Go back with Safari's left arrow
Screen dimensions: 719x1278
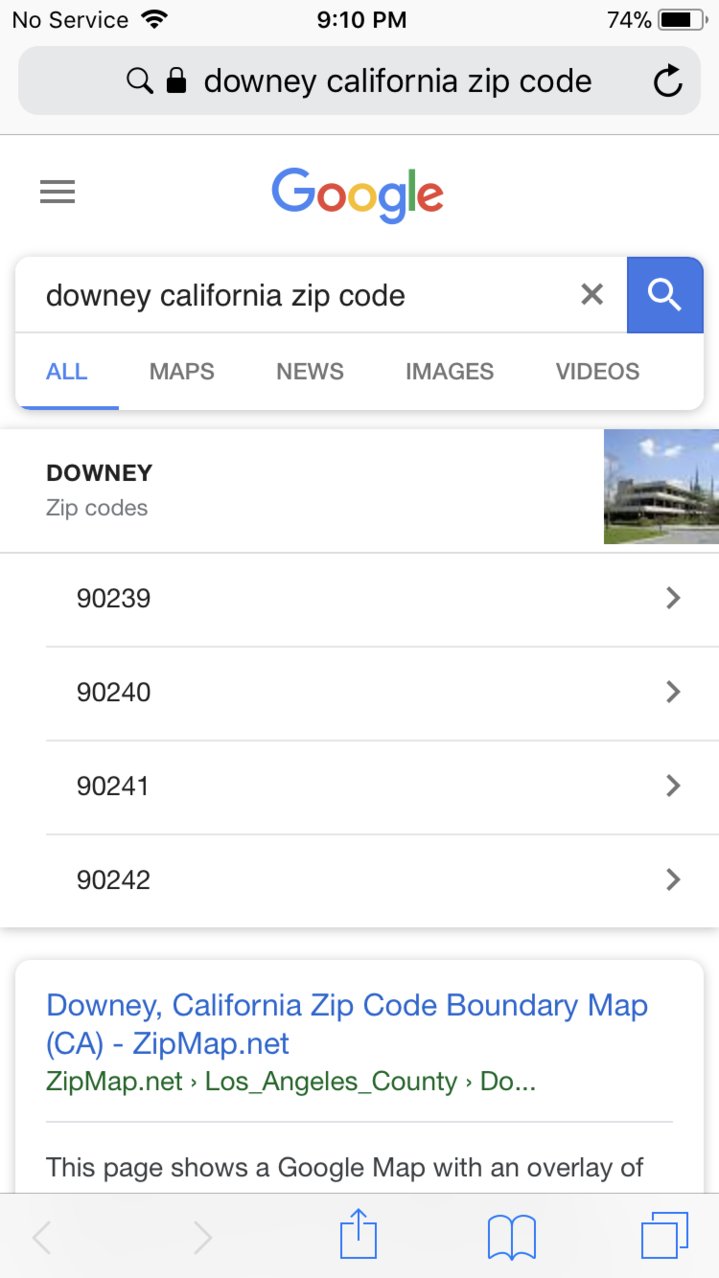pyautogui.click(x=41, y=1237)
